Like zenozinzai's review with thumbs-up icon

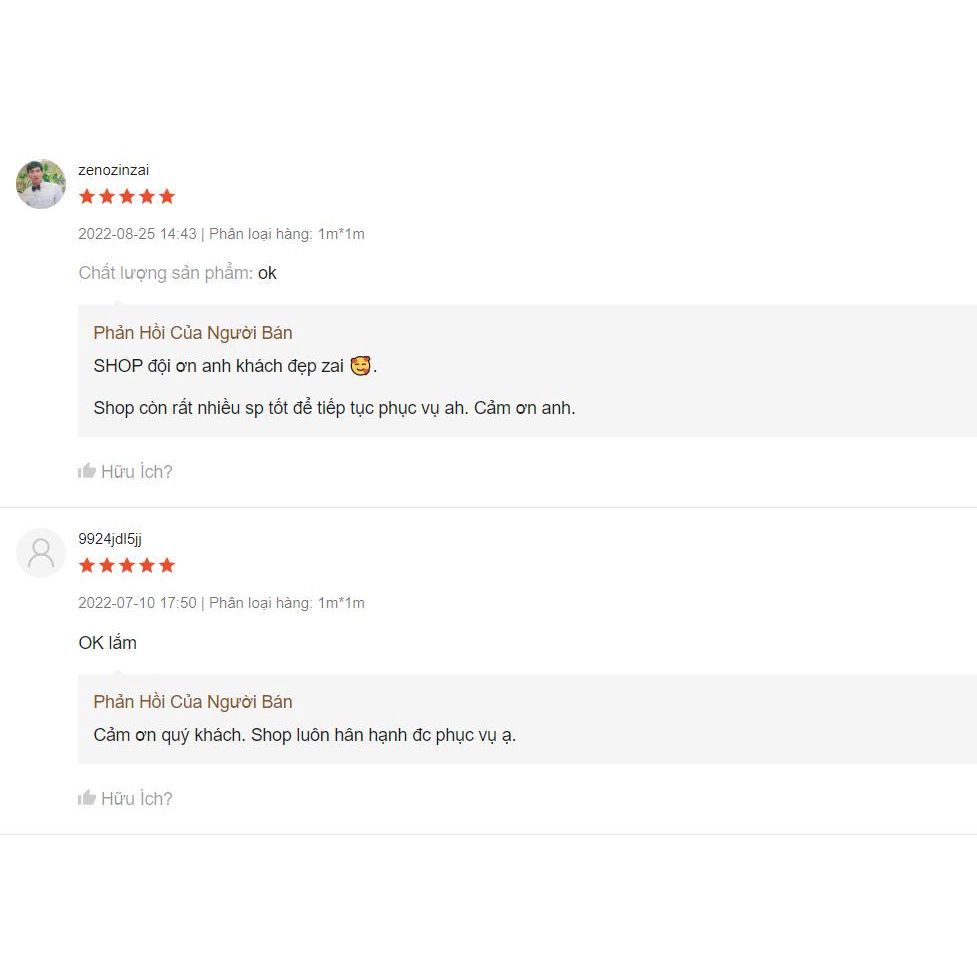(87, 471)
